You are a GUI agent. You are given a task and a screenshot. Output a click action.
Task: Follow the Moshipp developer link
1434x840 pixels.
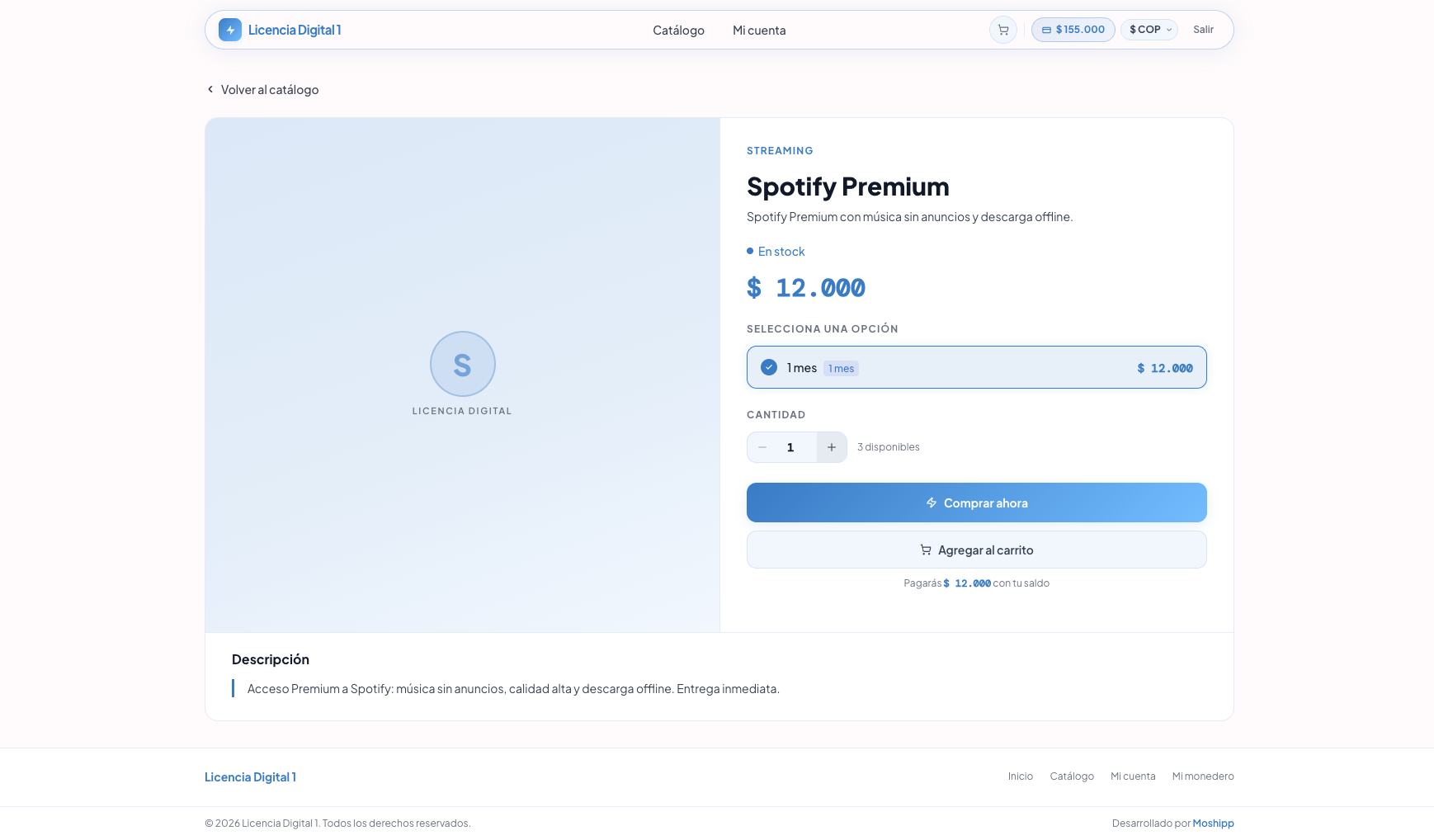pos(1213,823)
